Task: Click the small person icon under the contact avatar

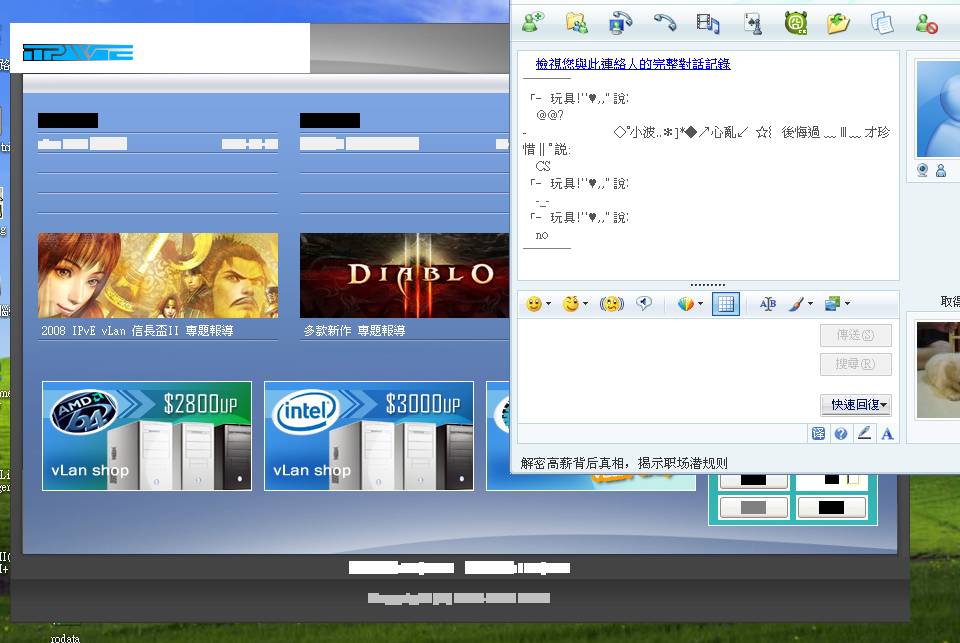Action: [941, 170]
